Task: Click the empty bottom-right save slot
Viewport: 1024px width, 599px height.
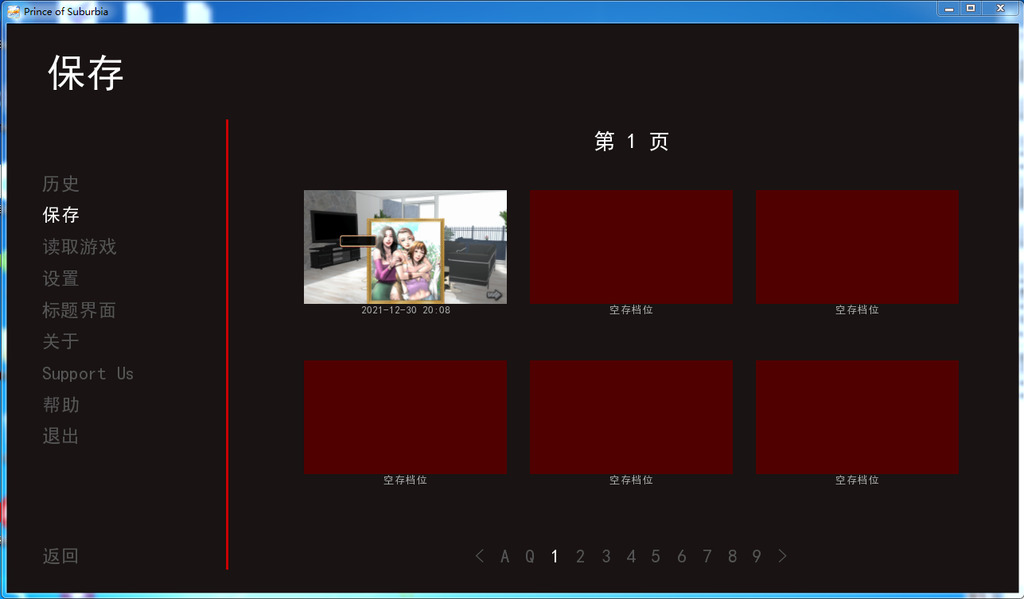Action: 857,417
